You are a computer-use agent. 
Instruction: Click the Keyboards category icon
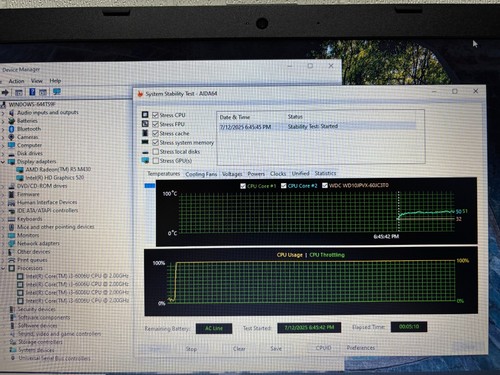click(x=12, y=219)
